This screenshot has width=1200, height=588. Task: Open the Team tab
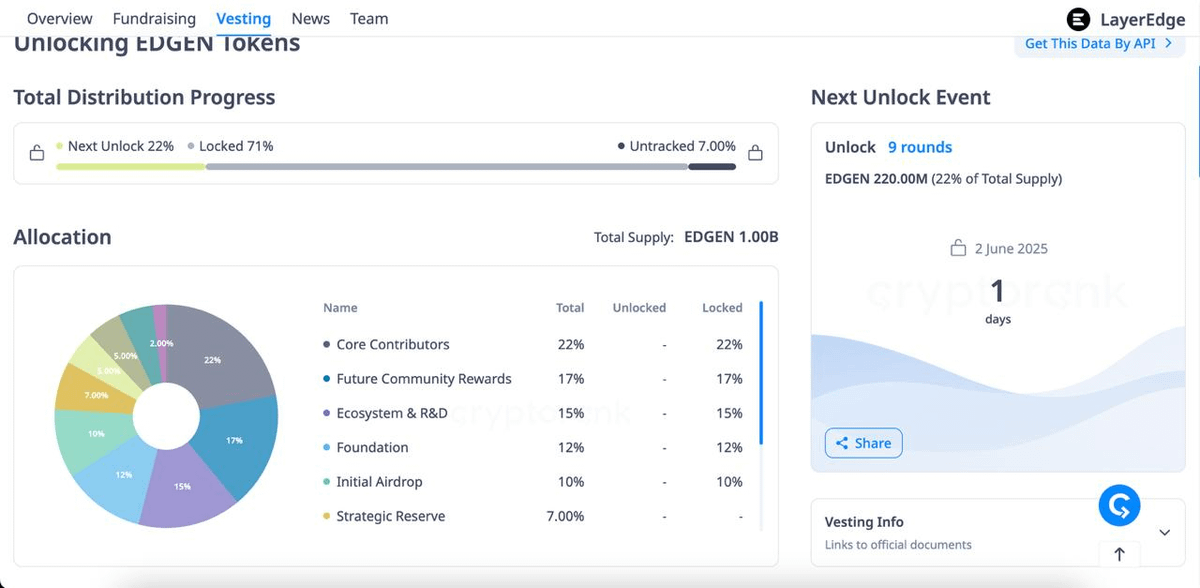[x=369, y=18]
